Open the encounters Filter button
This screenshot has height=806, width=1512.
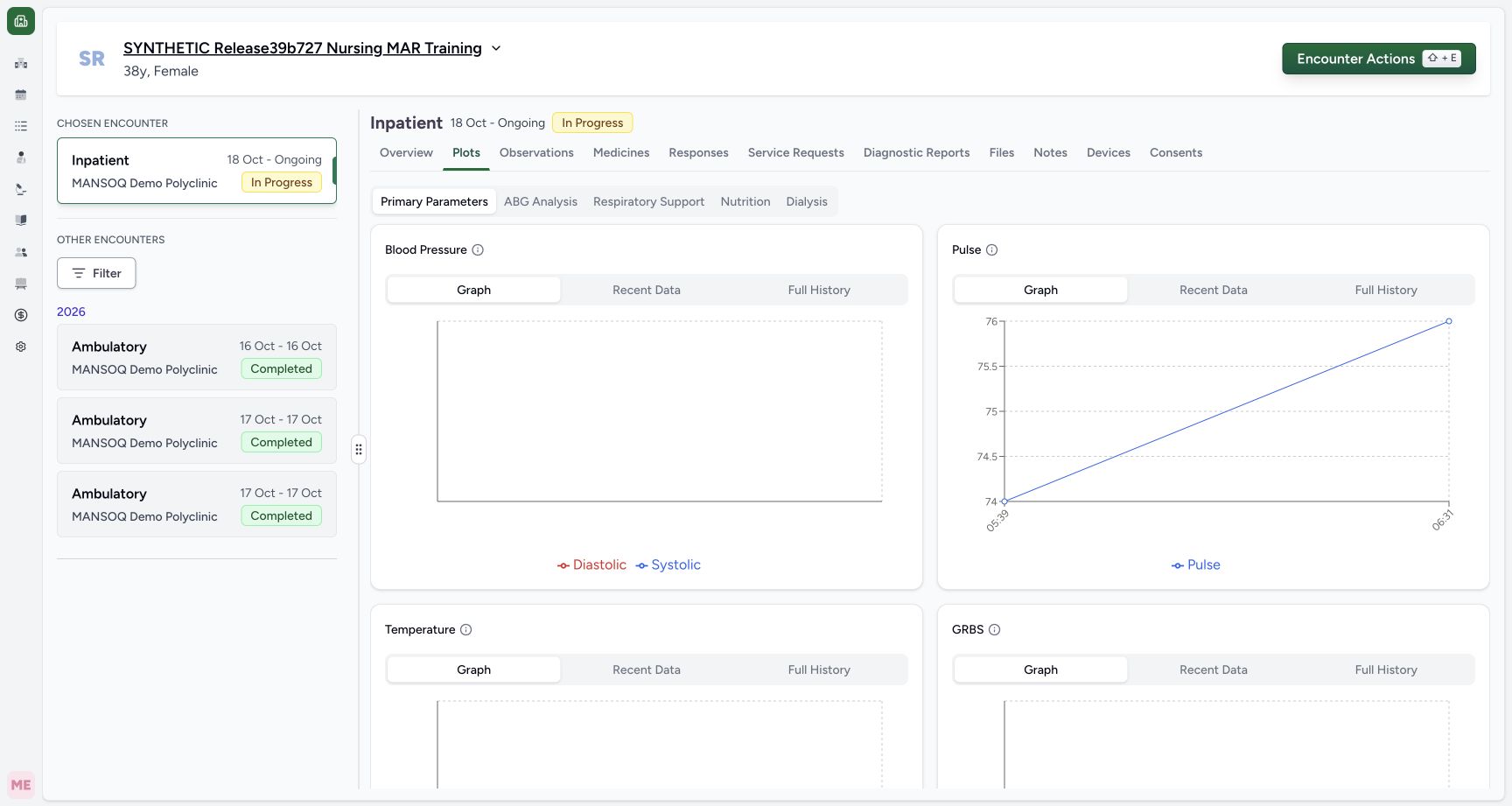96,273
